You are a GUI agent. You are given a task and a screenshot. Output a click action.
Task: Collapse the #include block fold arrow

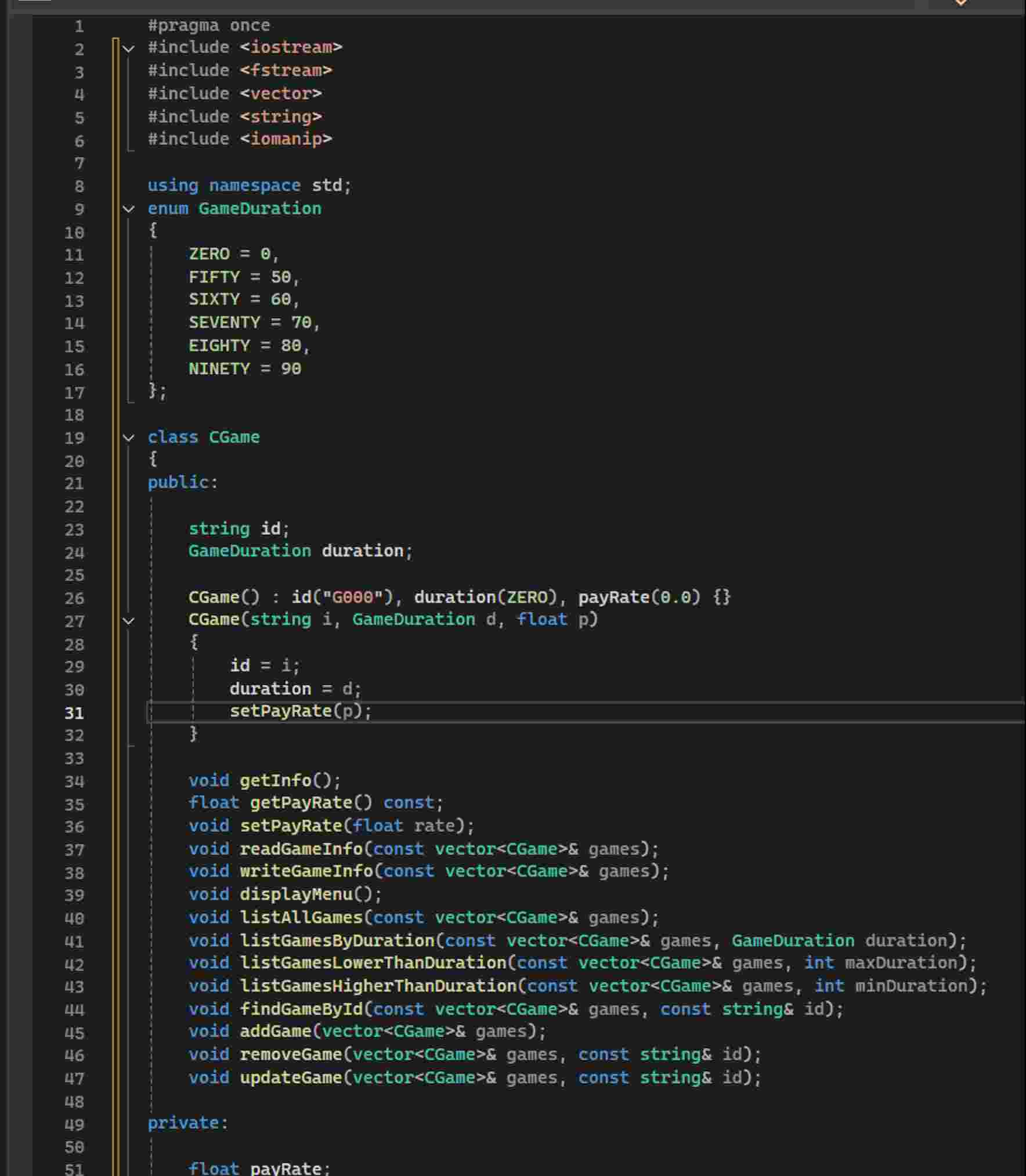tap(127, 48)
